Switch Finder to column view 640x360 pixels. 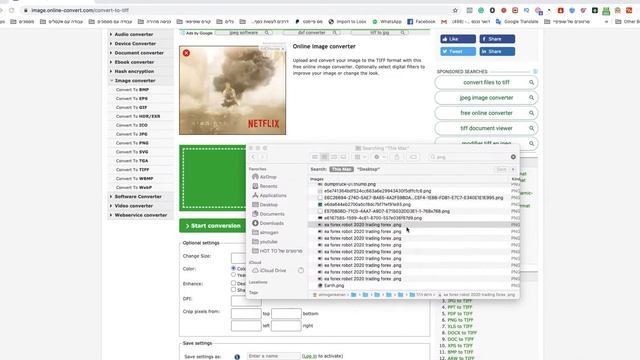coord(334,157)
